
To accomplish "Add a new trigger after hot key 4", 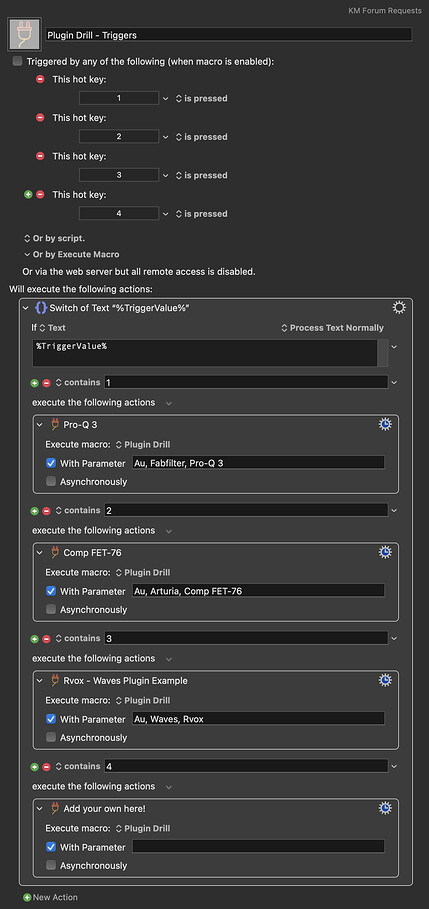I will click(x=28, y=194).
